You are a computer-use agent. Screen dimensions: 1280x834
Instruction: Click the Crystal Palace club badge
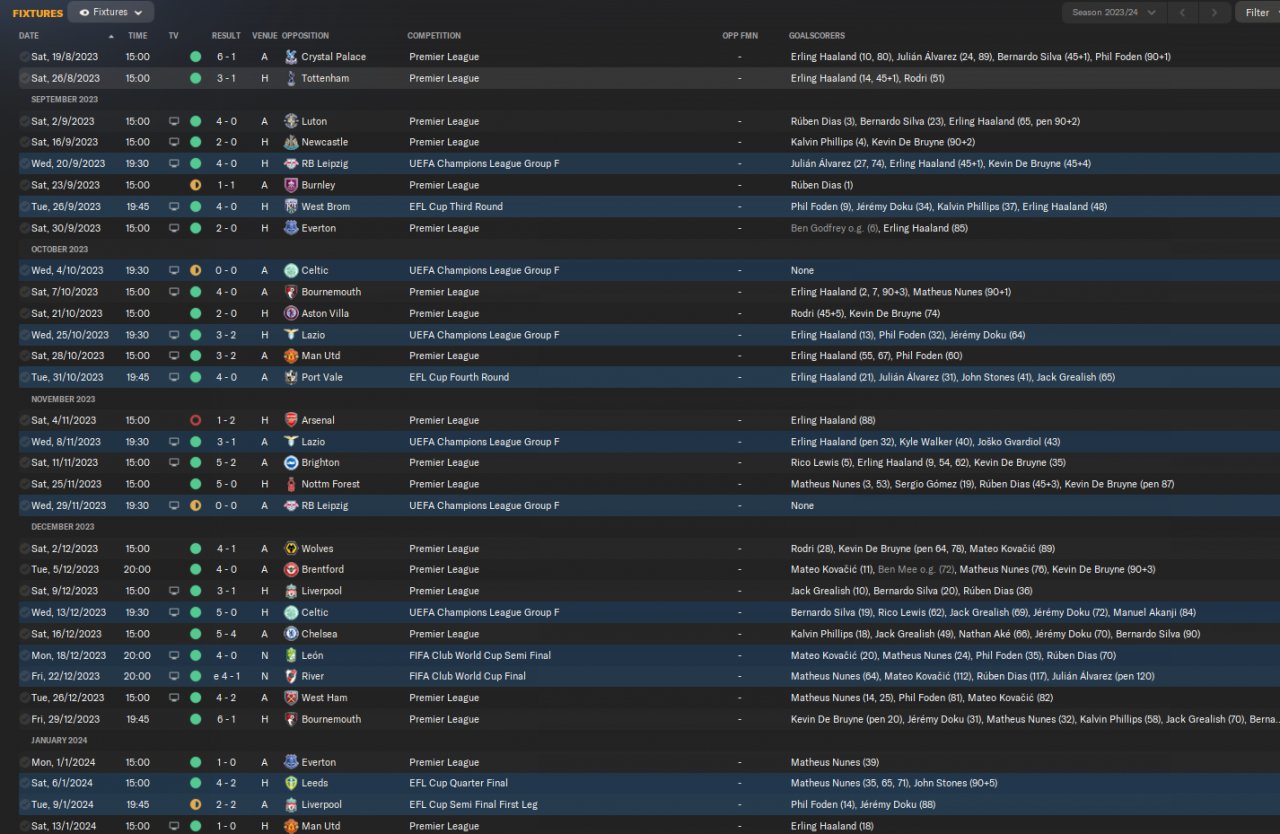coord(291,57)
